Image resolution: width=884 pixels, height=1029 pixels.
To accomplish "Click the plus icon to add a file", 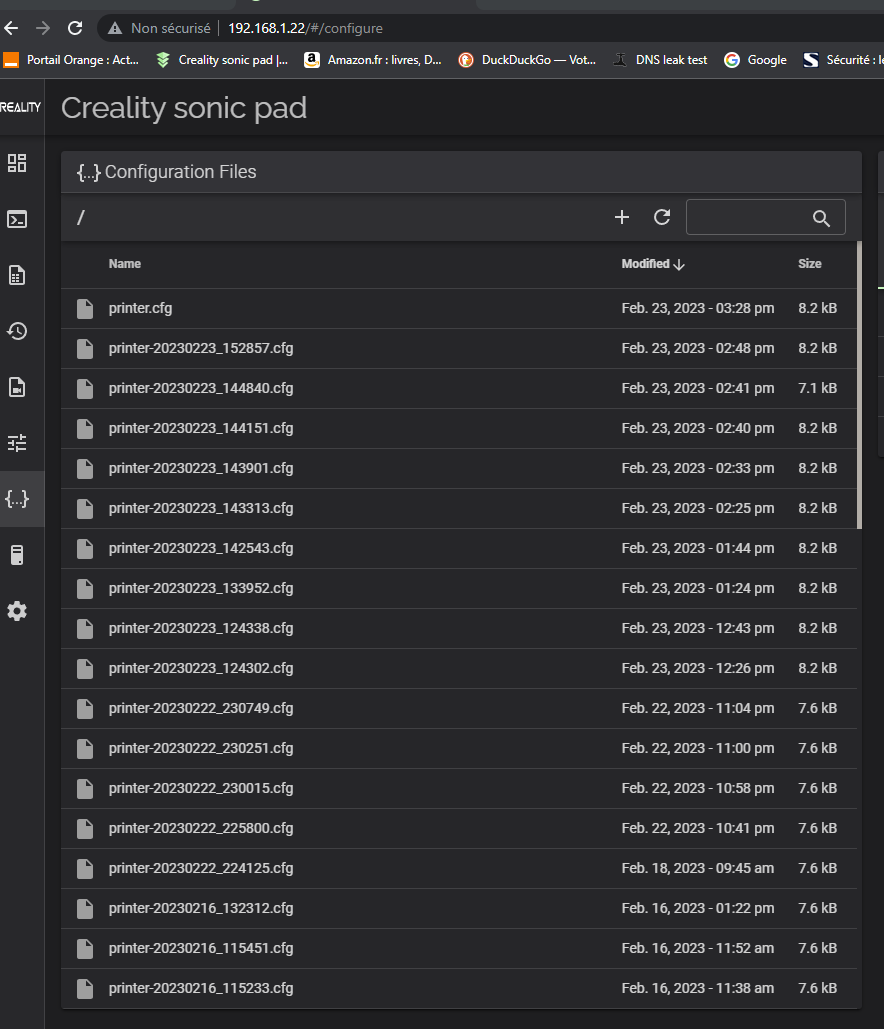I will [x=621, y=217].
